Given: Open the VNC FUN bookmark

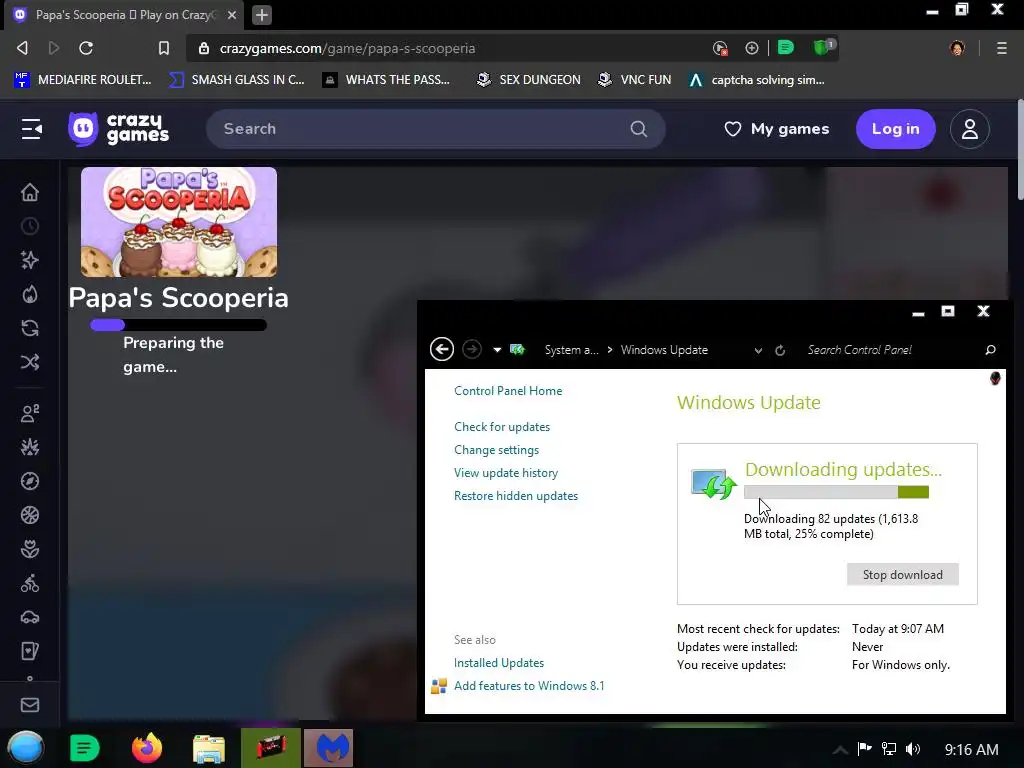Looking at the screenshot, I should tap(634, 80).
